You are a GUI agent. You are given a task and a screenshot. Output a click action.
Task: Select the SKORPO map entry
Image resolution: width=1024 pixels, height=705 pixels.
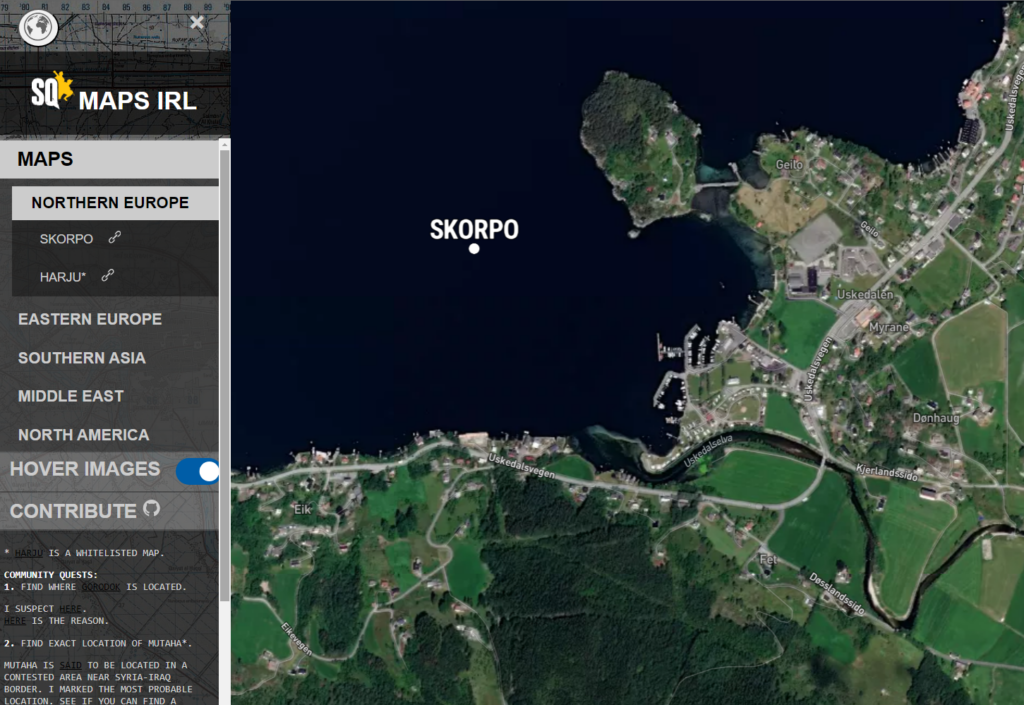66,239
